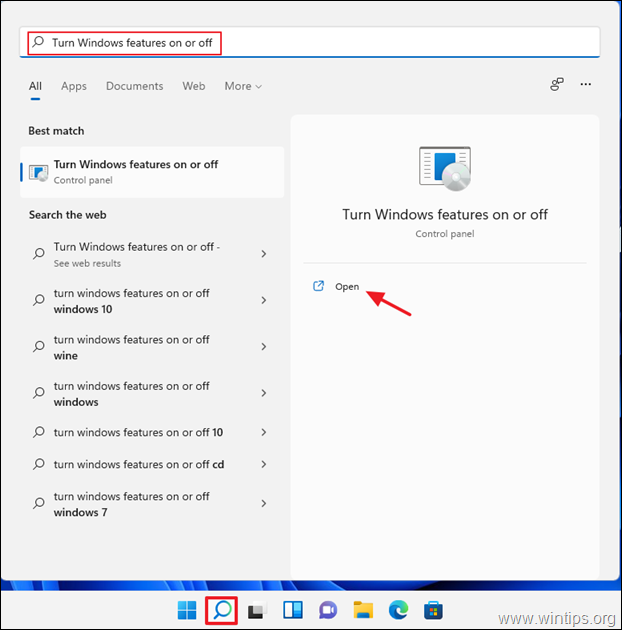The image size is (622, 630).
Task: Click magnifier icon beside 'windows 7' suggestion
Action: pos(39,503)
